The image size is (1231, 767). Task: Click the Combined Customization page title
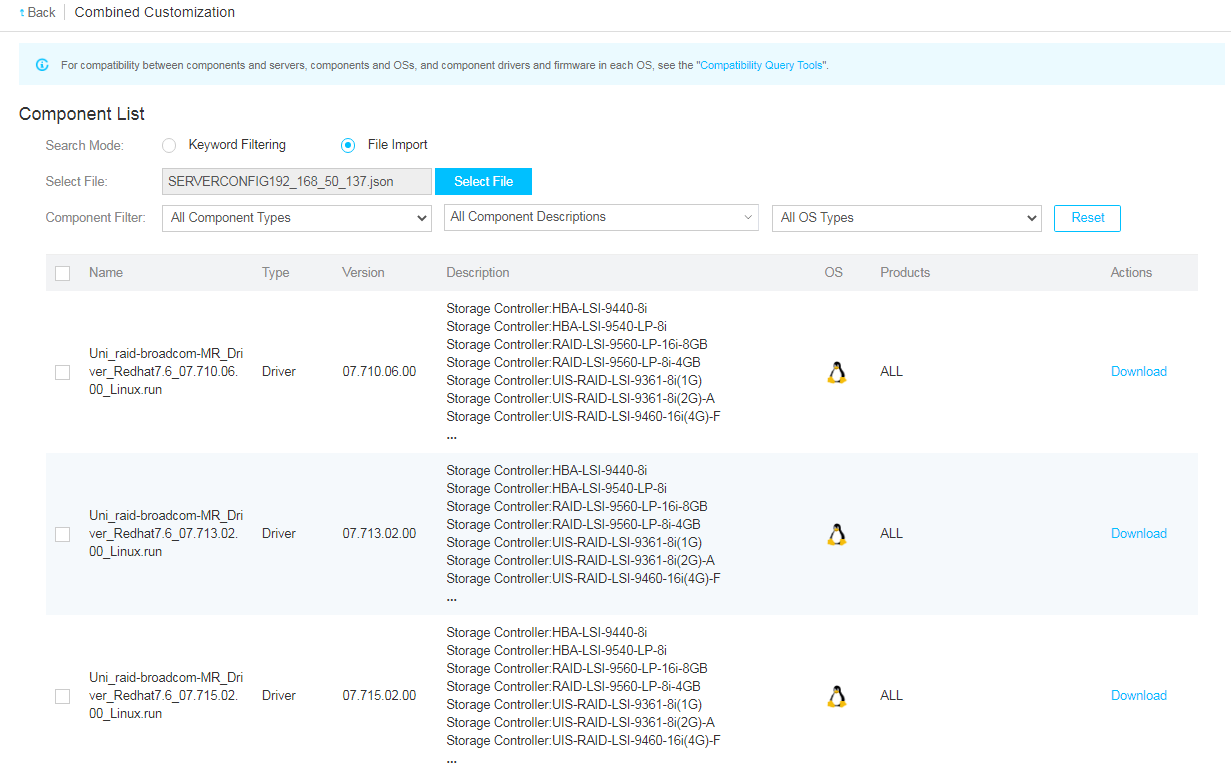click(x=155, y=12)
